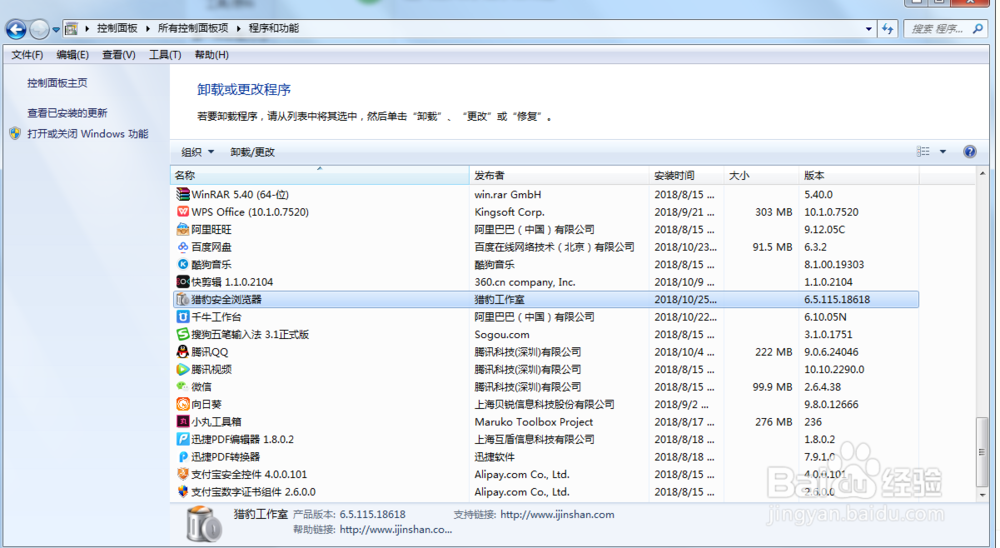This screenshot has width=1000, height=548.
Task: Click the 向日葵 program icon
Action: click(x=183, y=404)
